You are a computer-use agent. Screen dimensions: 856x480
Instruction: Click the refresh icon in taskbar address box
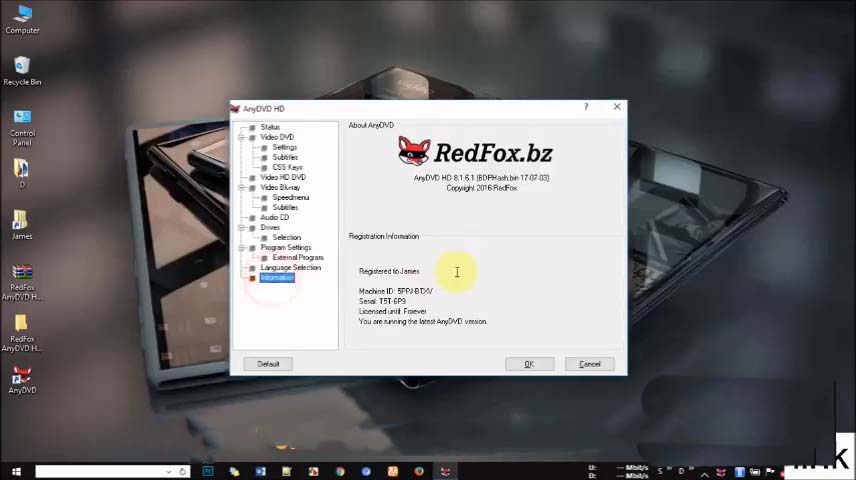click(182, 471)
